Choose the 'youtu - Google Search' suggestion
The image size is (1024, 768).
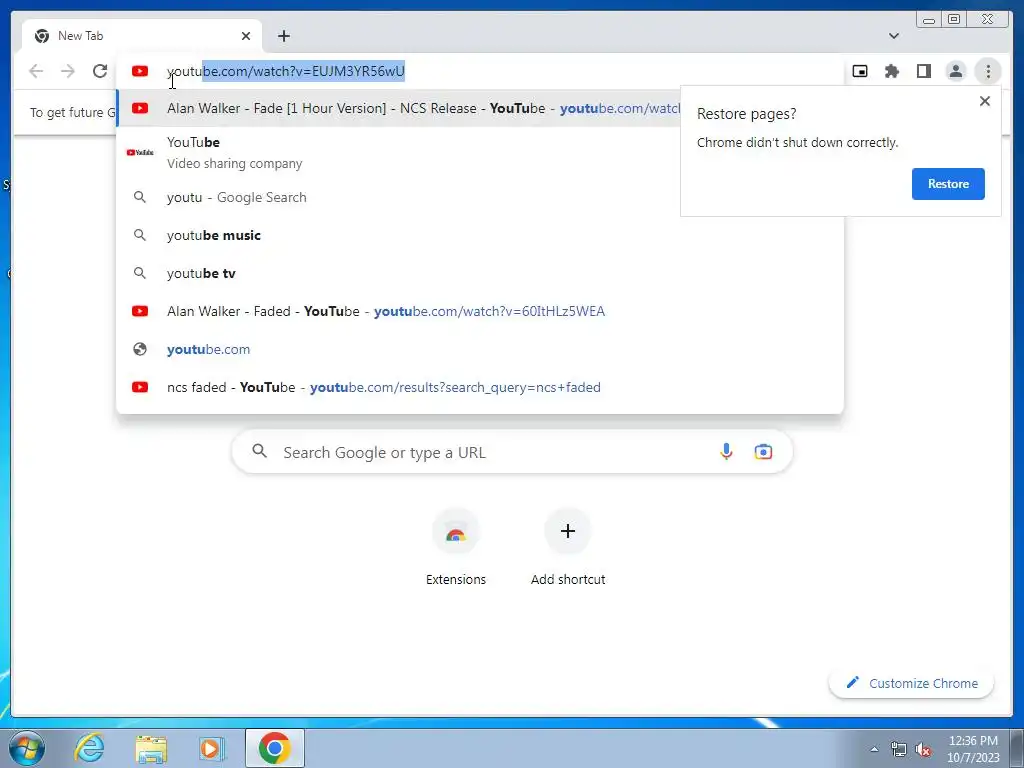pos(398,197)
